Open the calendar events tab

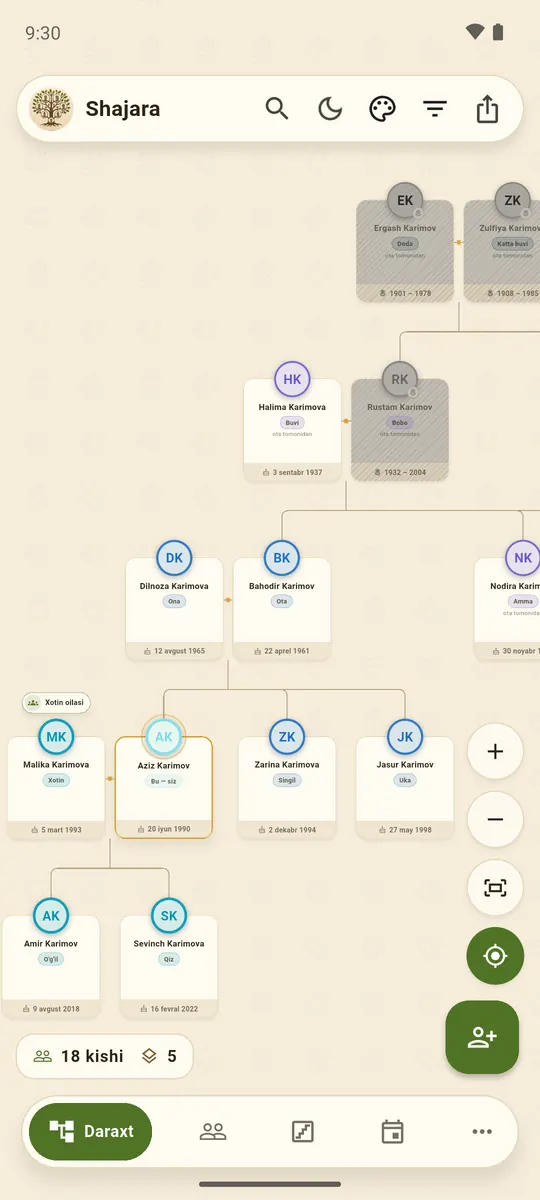click(392, 1131)
